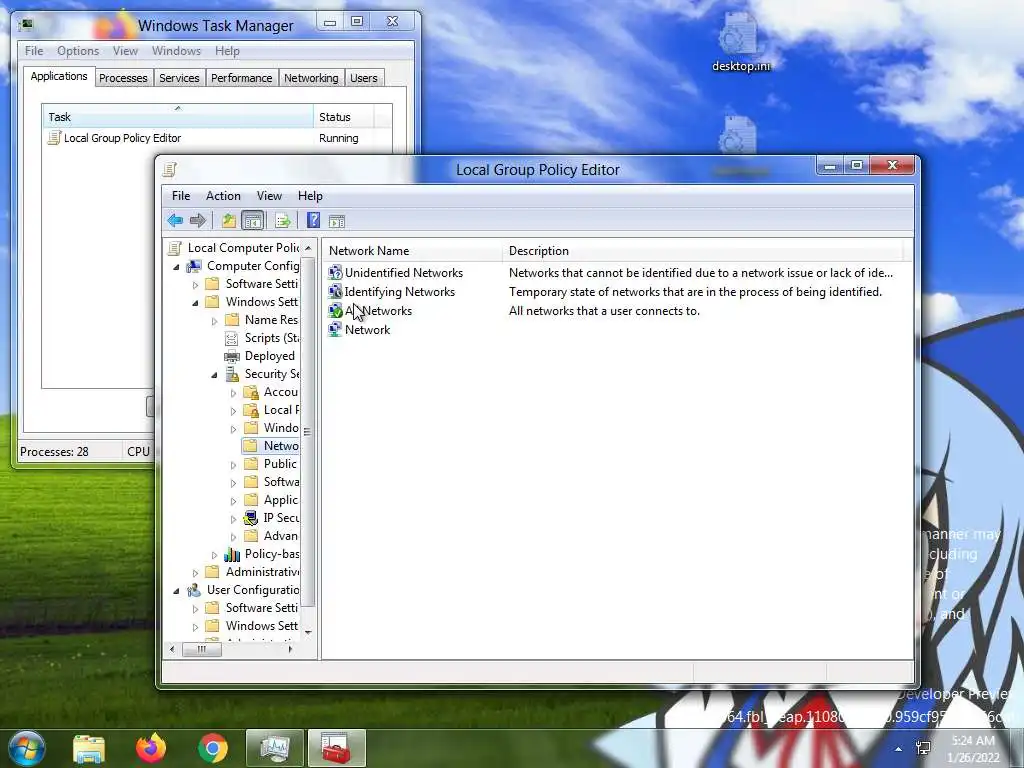Switch to Task Manager taskbar button
Image resolution: width=1024 pixels, height=768 pixels.
point(274,748)
